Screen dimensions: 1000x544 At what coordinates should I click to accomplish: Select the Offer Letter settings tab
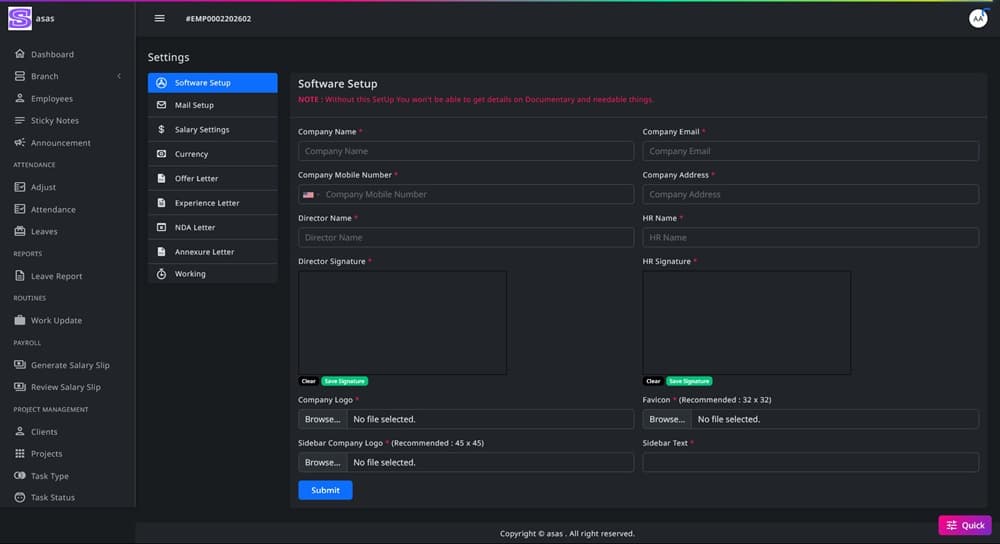196,179
